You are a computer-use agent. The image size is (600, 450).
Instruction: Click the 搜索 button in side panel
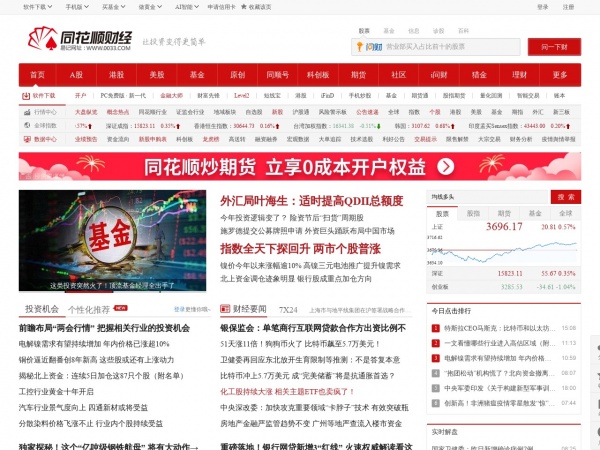566,197
